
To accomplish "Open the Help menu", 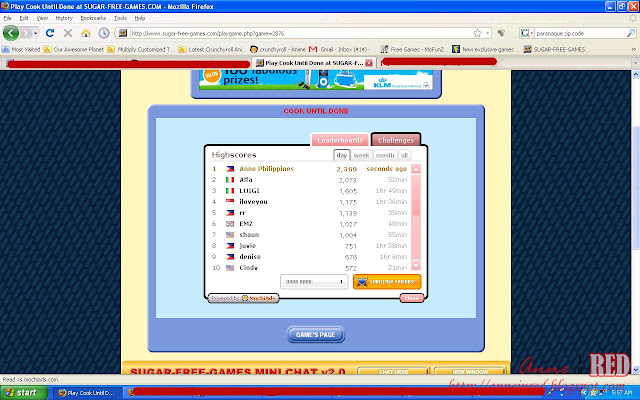I will pos(140,18).
